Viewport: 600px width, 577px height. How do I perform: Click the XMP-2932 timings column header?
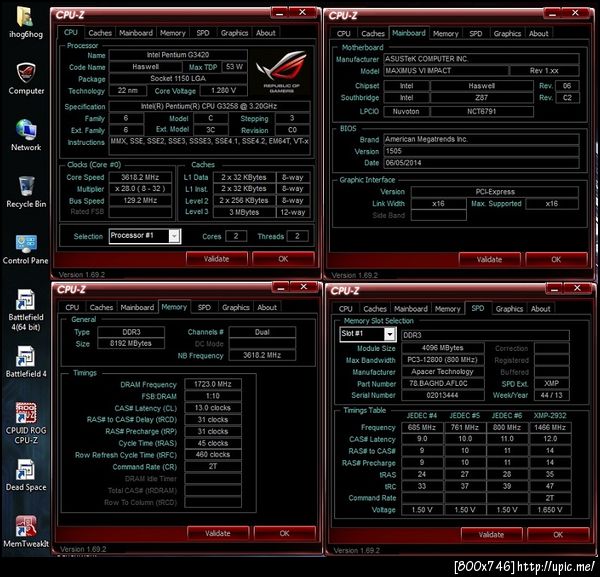tap(550, 416)
